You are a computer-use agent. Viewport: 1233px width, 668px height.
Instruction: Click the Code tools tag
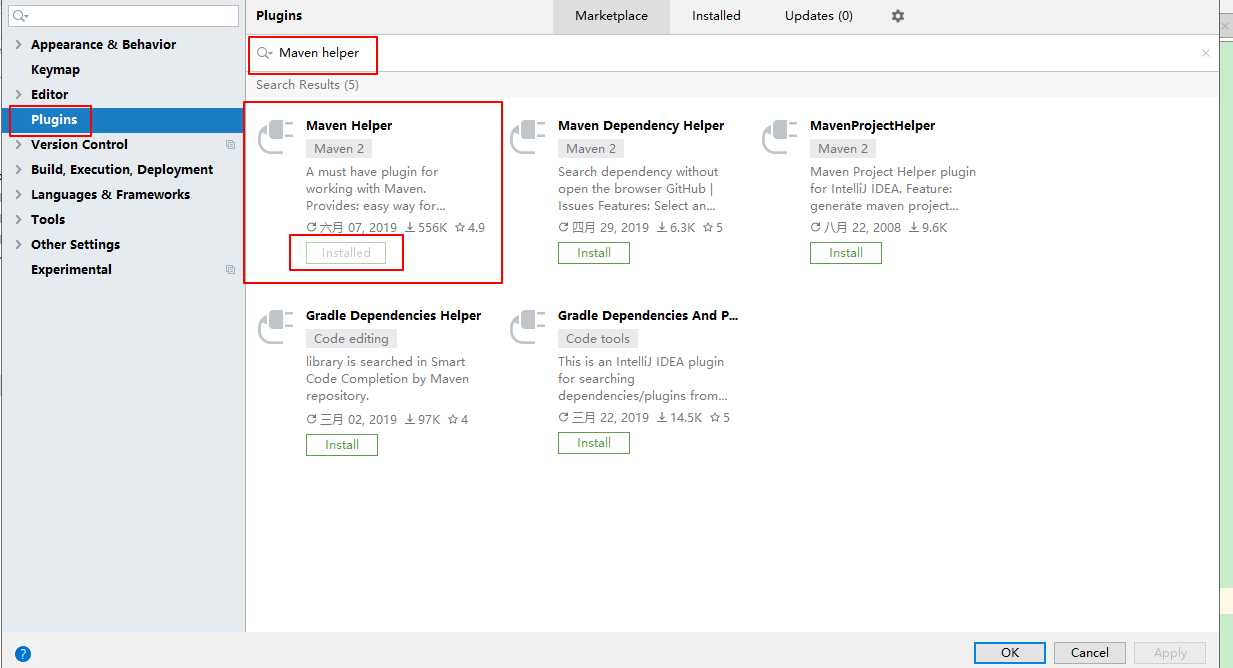coord(598,339)
